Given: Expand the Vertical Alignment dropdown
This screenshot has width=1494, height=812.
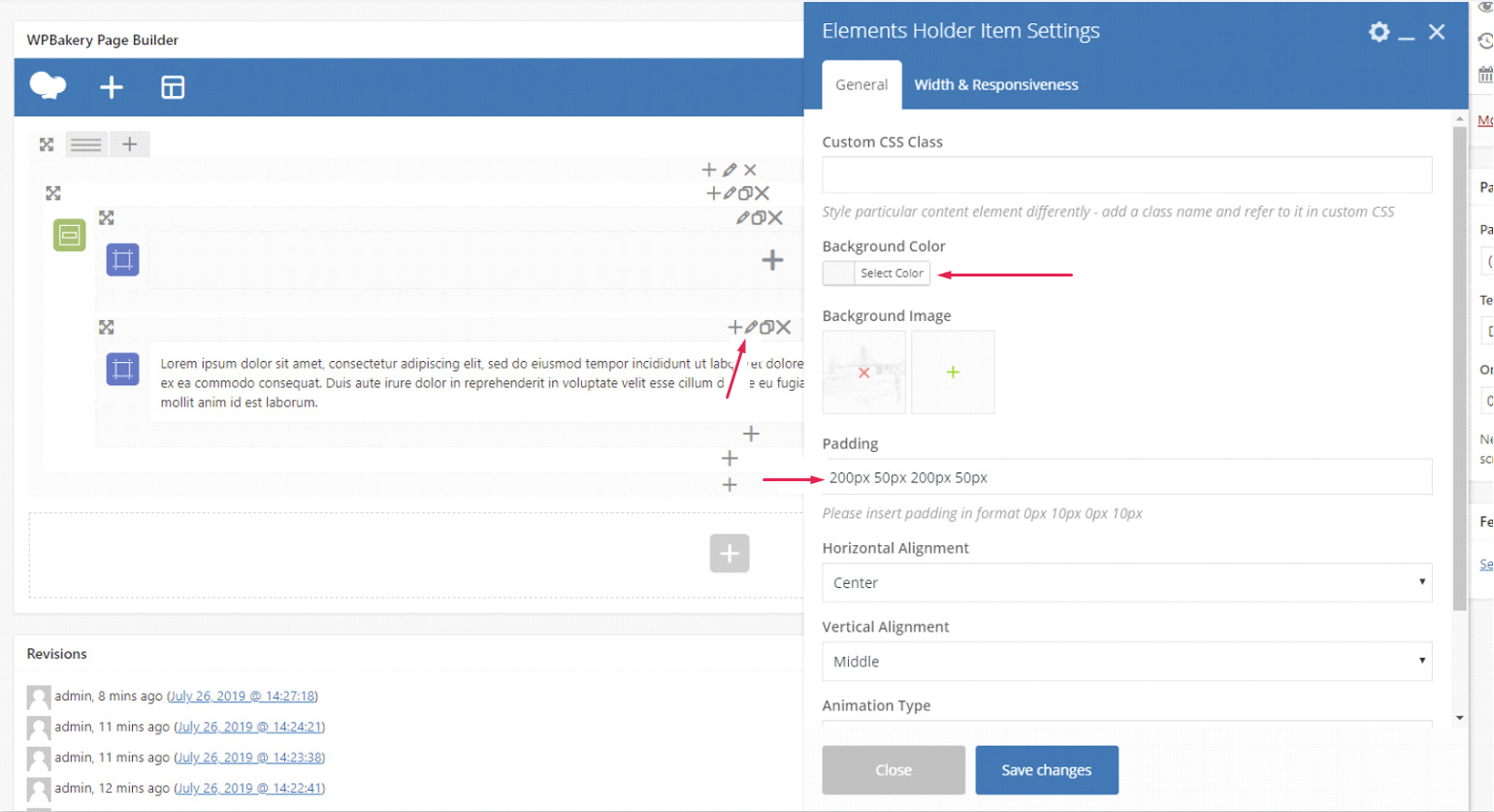Looking at the screenshot, I should pyautogui.click(x=1126, y=661).
